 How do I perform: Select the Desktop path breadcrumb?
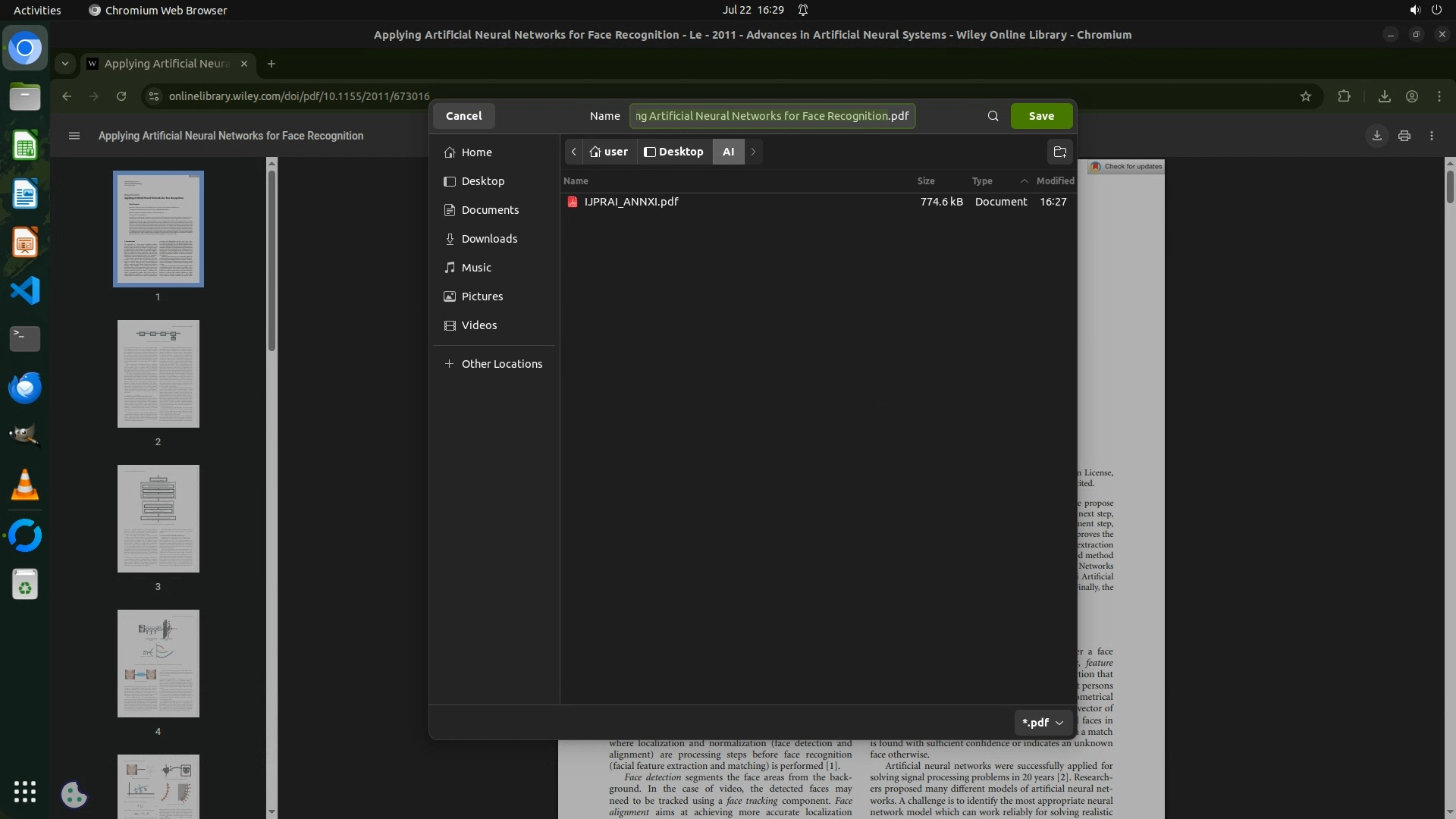[673, 152]
